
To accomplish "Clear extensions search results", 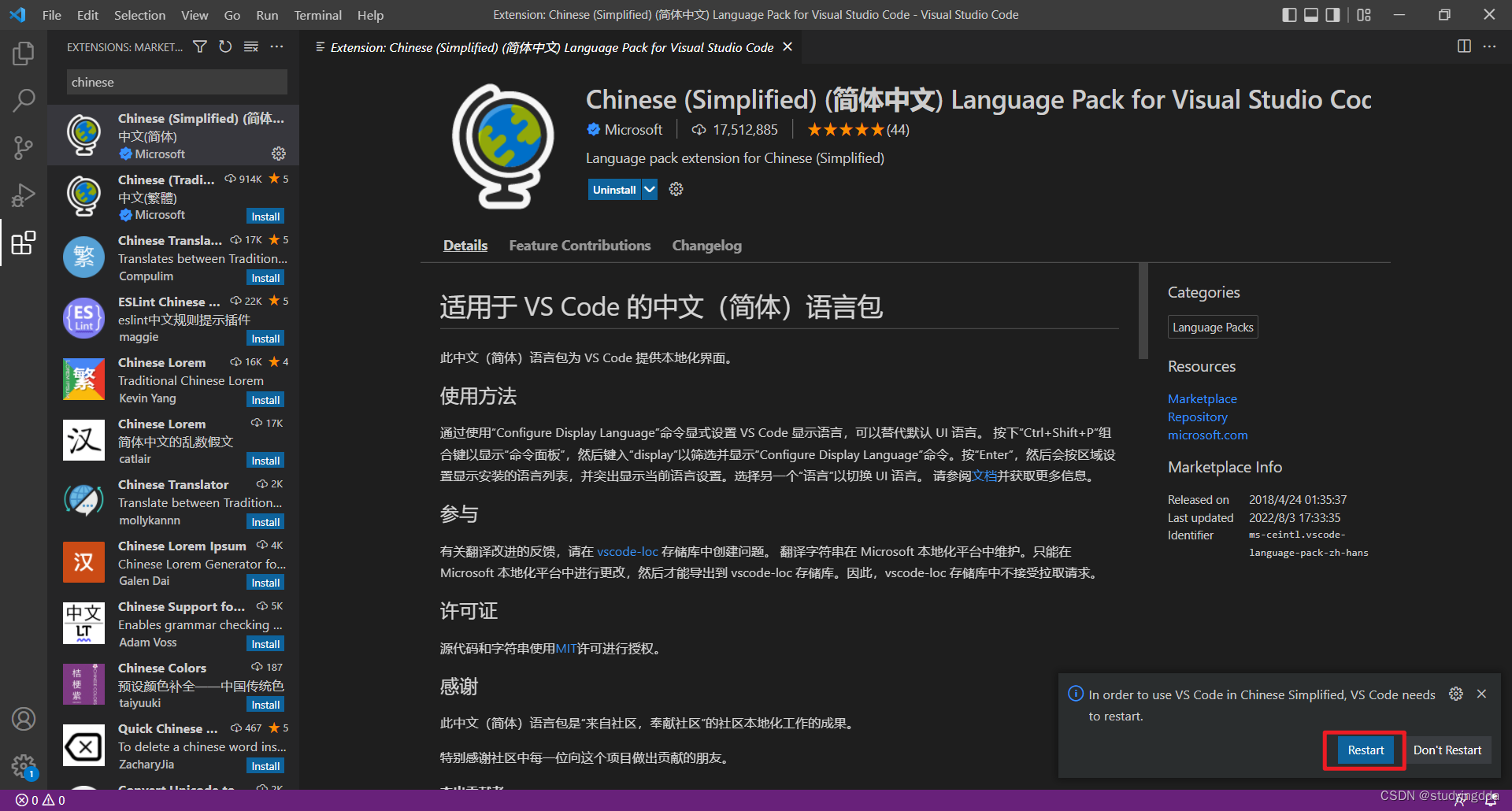I will point(251,47).
